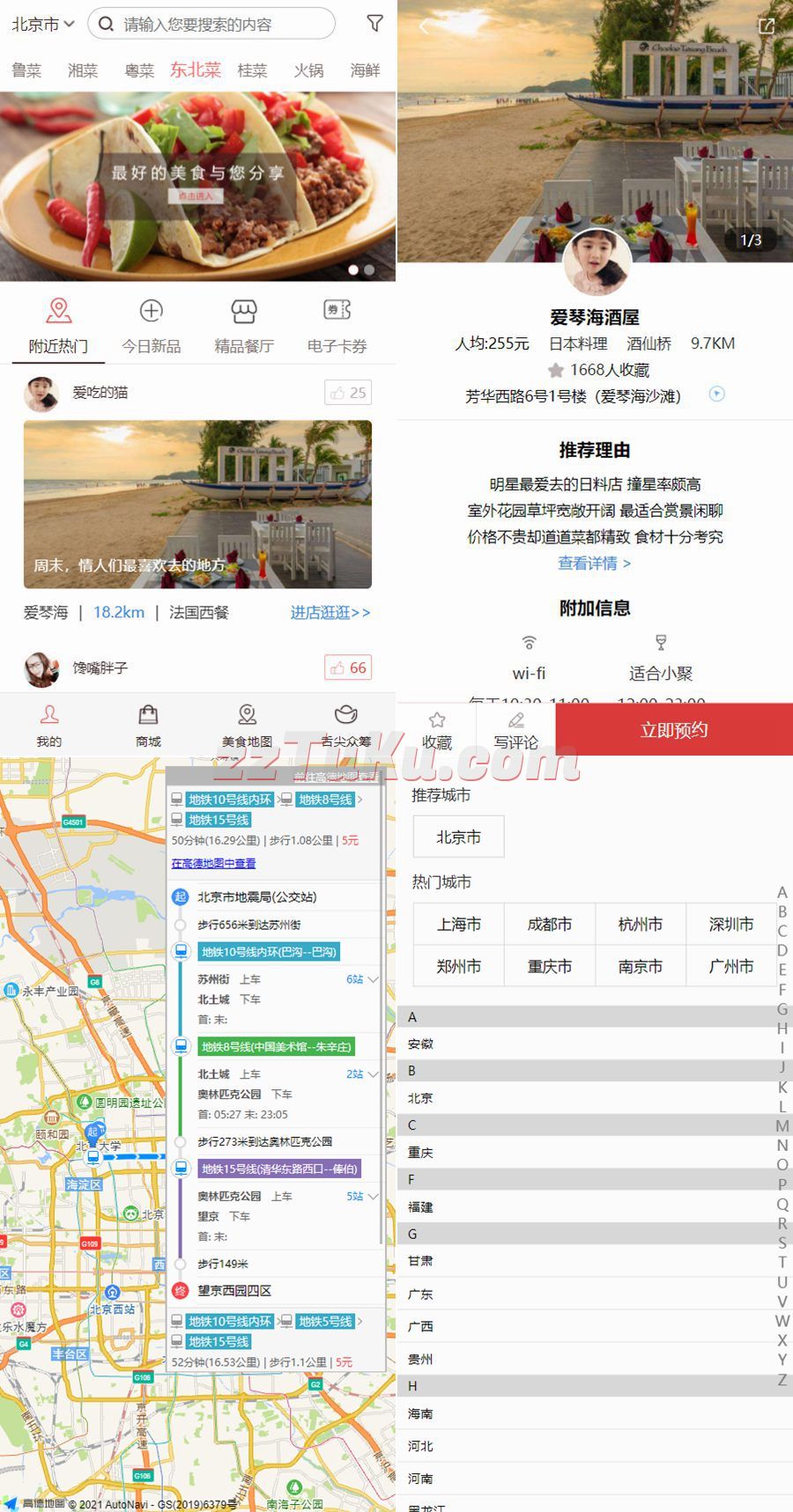The height and width of the screenshot is (1512, 793).
Task: Tap the share icon on restaurant photo
Action: tap(767, 26)
